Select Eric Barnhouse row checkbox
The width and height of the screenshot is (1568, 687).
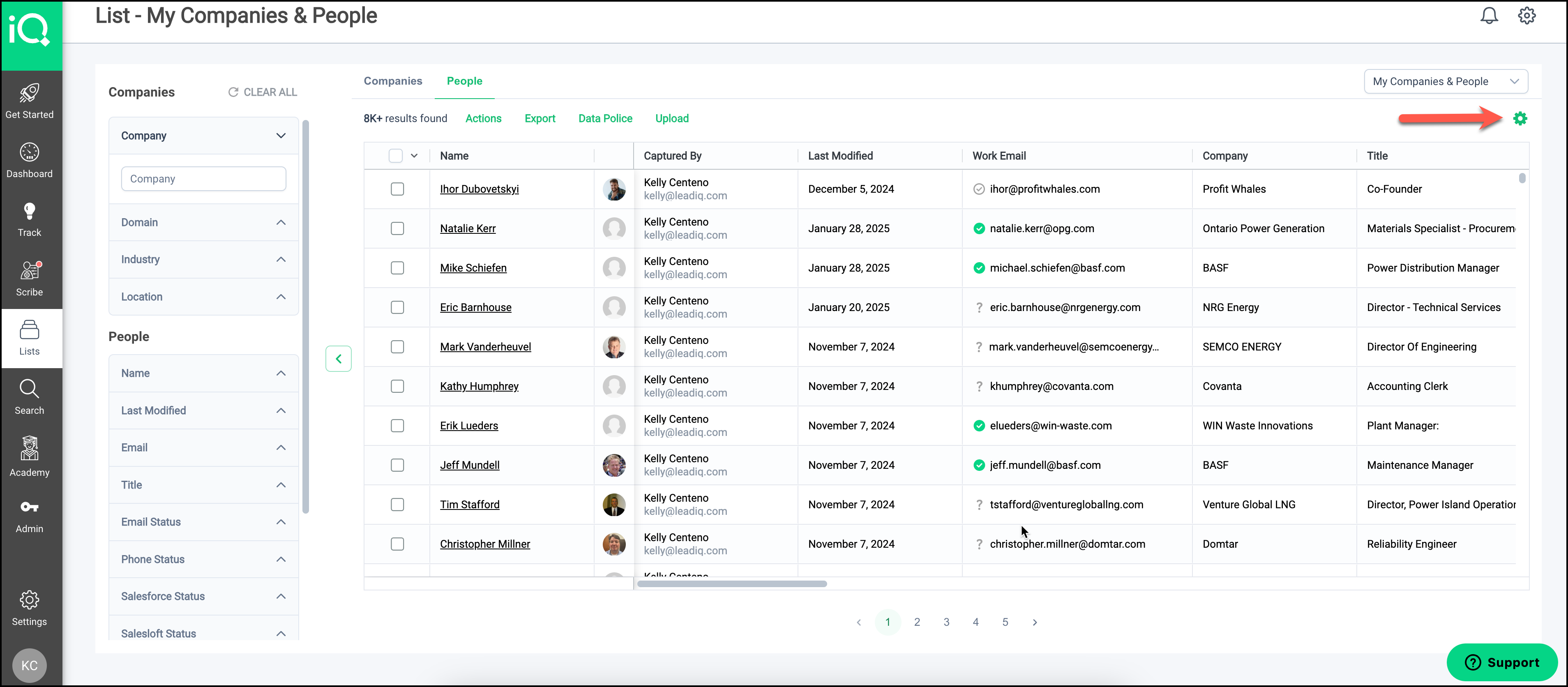coord(397,307)
